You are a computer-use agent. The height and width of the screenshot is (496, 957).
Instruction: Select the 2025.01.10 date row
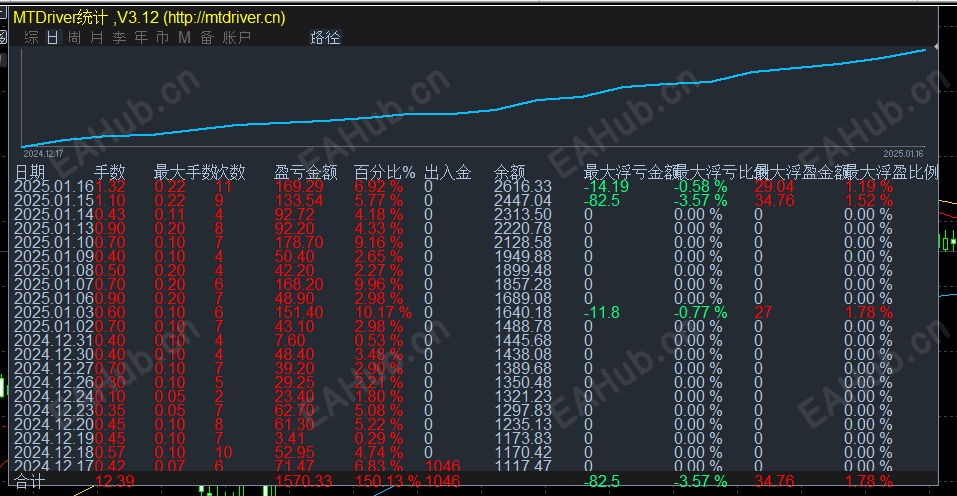(x=54, y=243)
